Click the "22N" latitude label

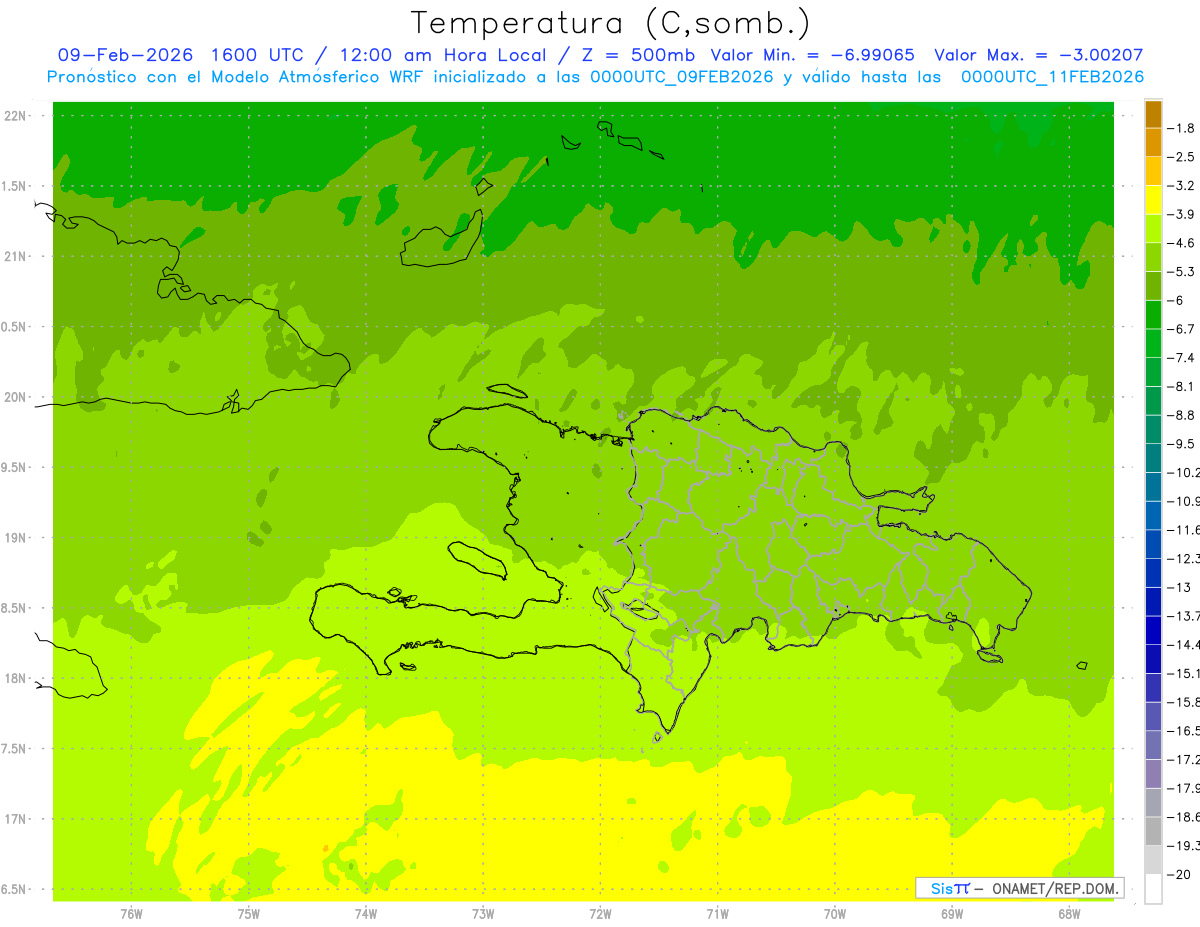(15, 116)
